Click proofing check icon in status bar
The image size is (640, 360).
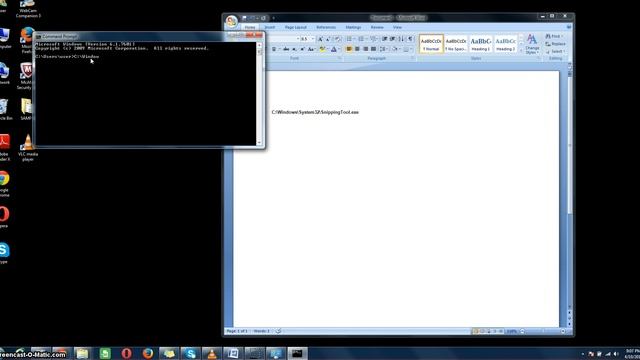[x=278, y=331]
